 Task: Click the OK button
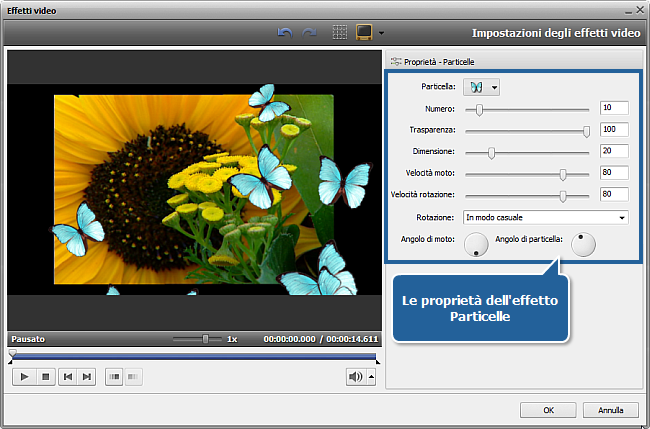(x=548, y=410)
